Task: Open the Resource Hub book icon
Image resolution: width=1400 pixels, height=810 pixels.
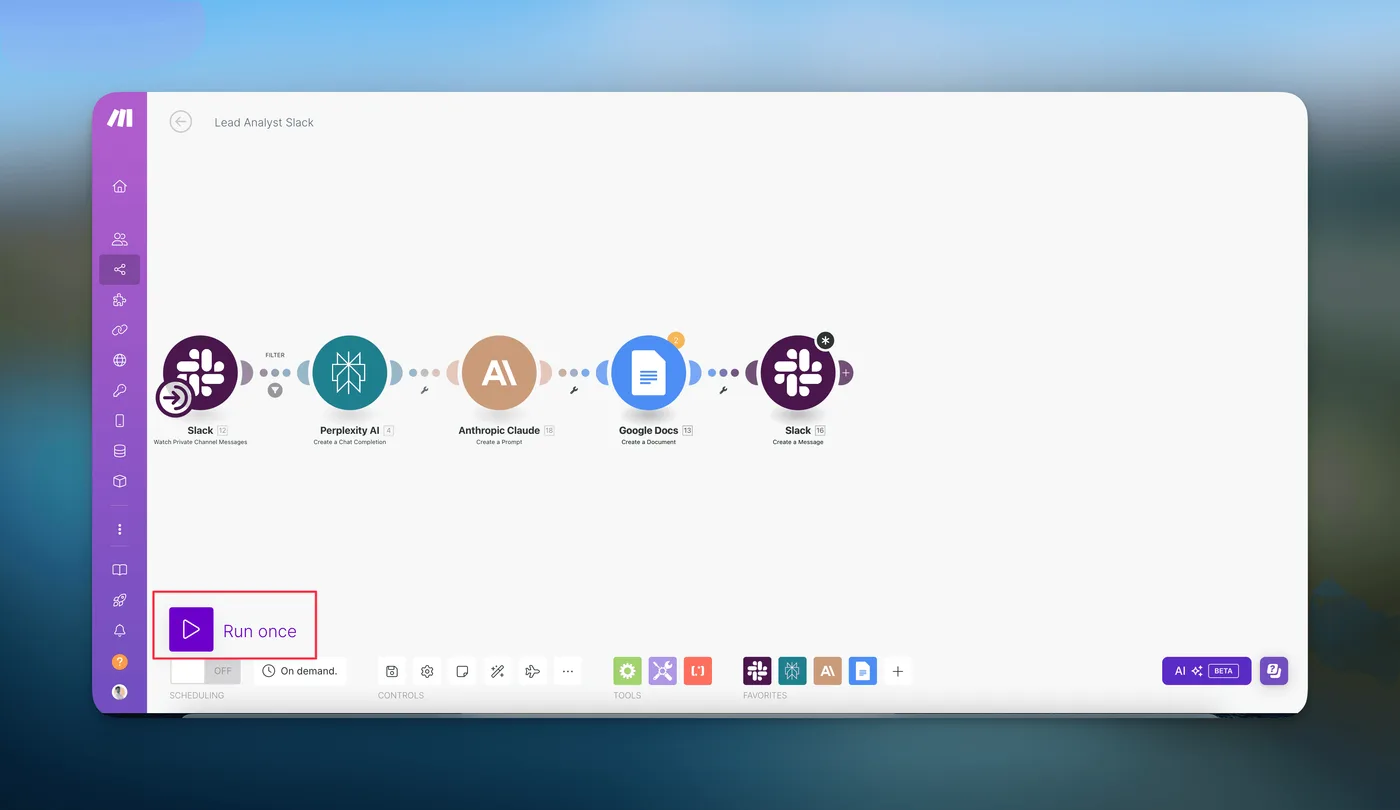Action: click(x=120, y=570)
